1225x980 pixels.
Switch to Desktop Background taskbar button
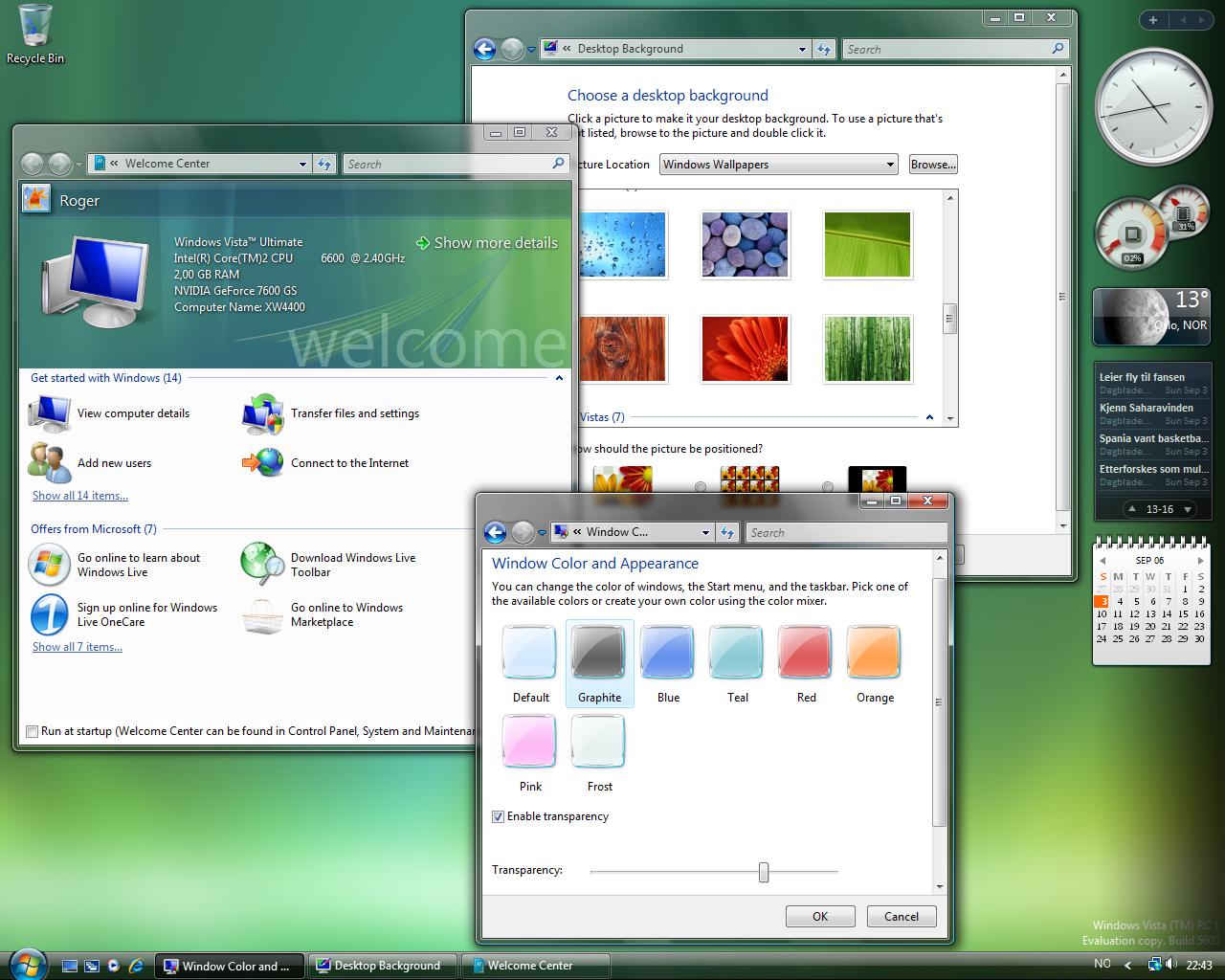click(383, 966)
